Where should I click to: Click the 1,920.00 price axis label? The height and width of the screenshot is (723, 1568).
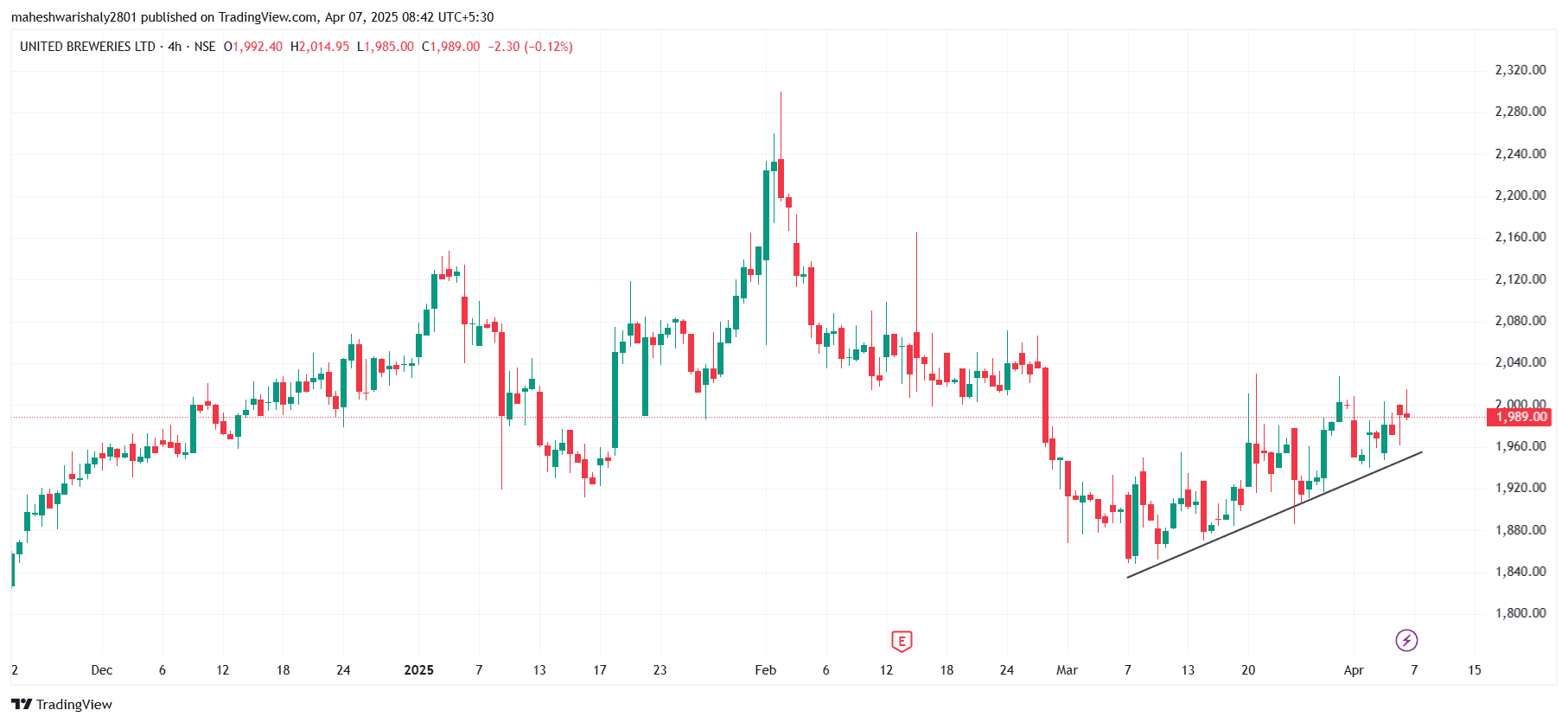pyautogui.click(x=1520, y=488)
